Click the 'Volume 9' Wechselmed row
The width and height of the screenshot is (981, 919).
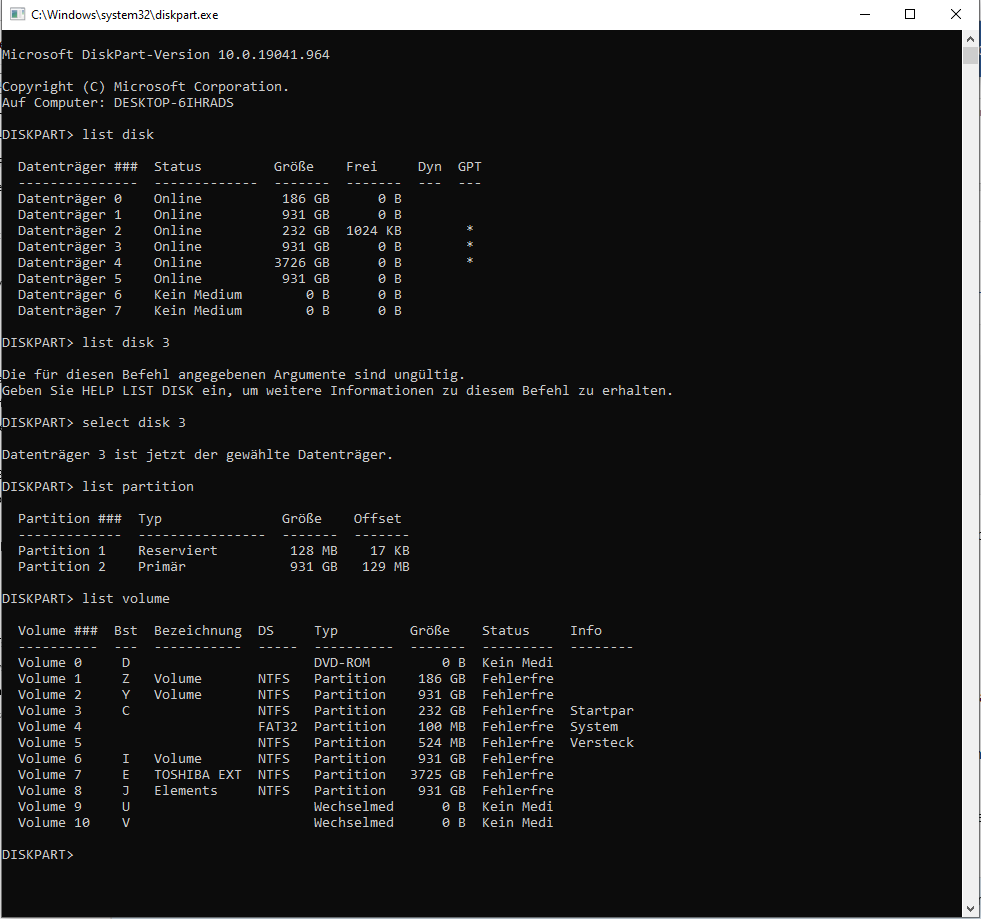click(285, 806)
